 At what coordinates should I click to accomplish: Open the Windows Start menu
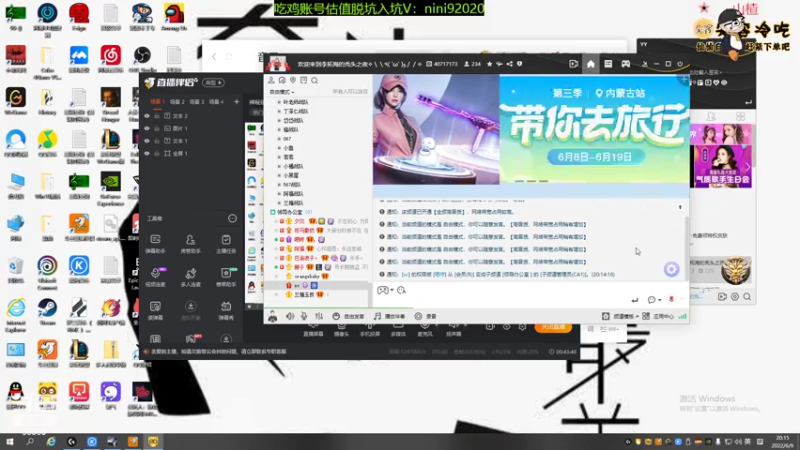9,442
